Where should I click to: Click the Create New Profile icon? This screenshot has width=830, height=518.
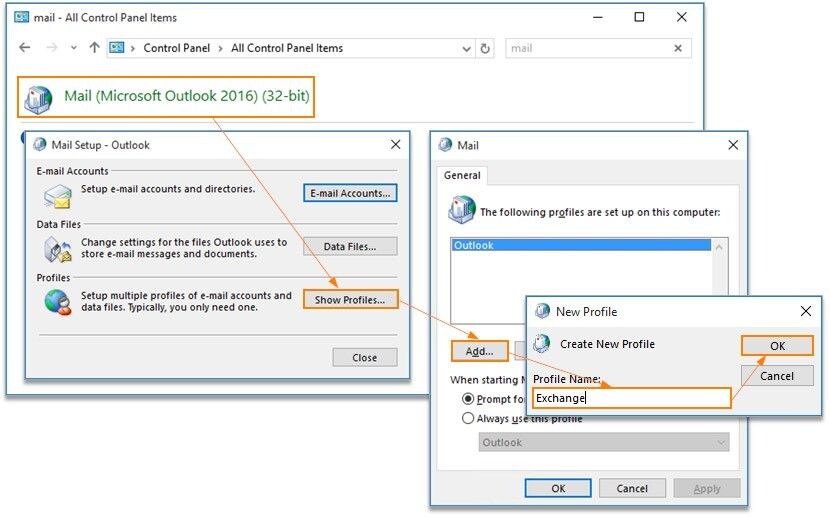click(x=542, y=343)
